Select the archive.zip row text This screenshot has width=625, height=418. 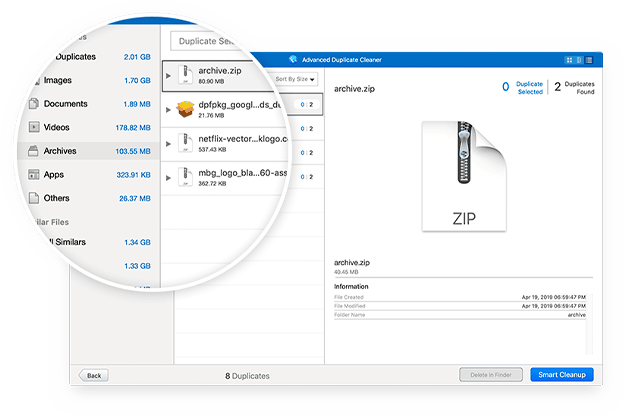[220, 71]
